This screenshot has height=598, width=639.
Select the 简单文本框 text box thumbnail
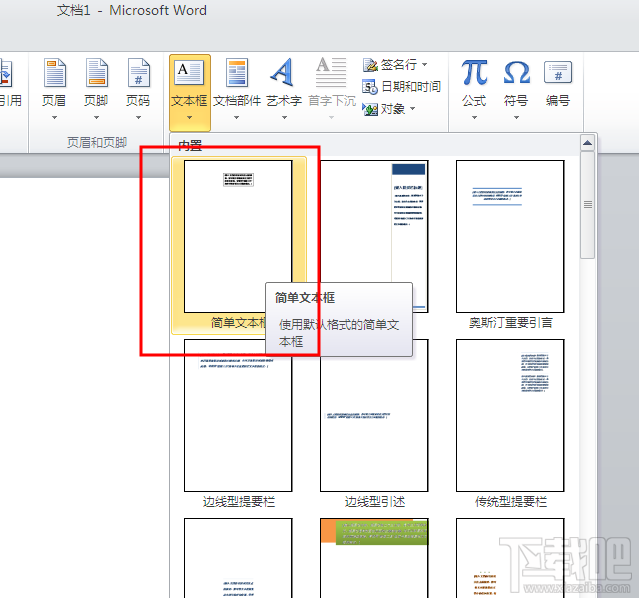pos(238,236)
